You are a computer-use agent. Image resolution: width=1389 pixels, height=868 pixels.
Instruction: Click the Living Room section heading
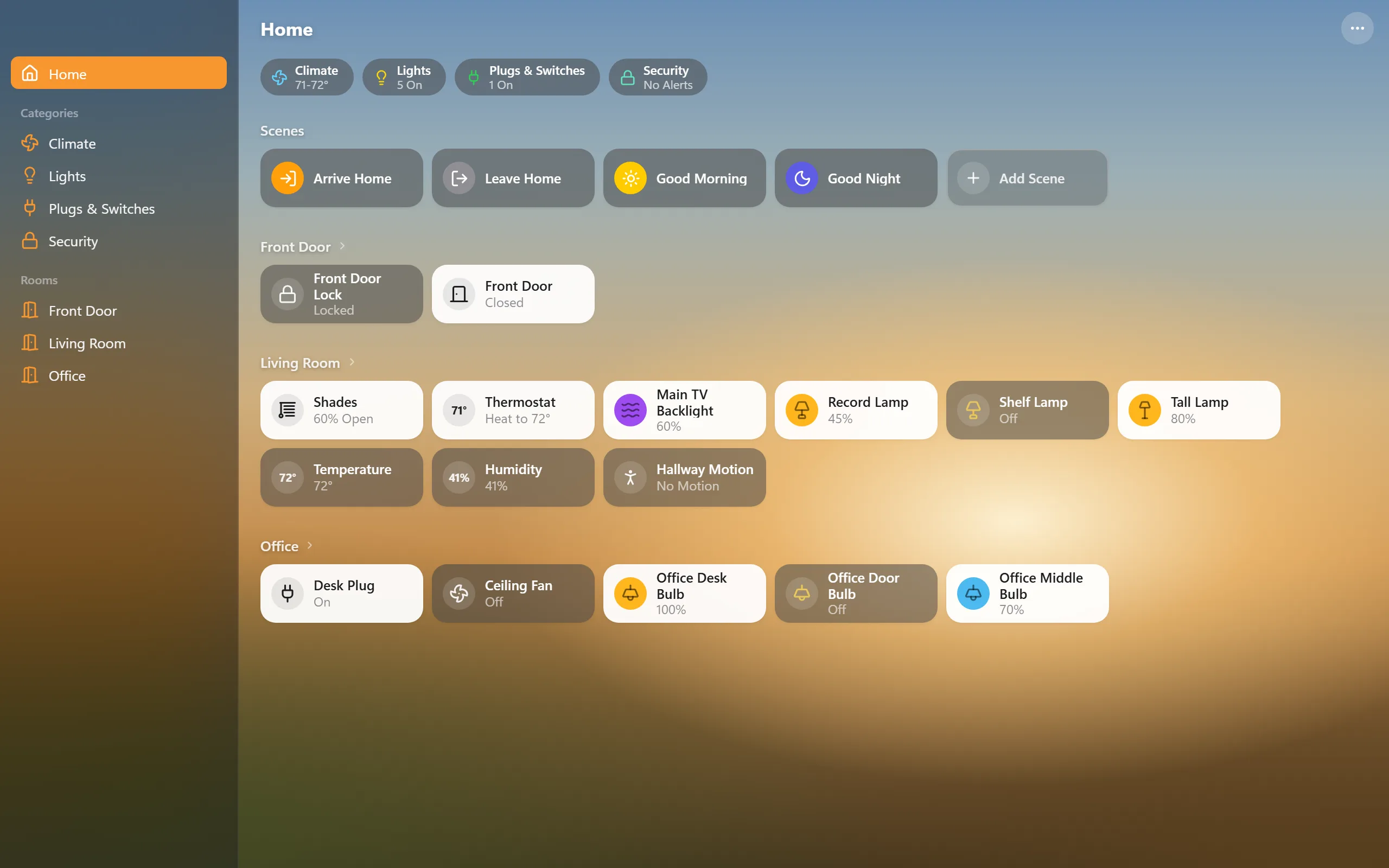tap(300, 363)
